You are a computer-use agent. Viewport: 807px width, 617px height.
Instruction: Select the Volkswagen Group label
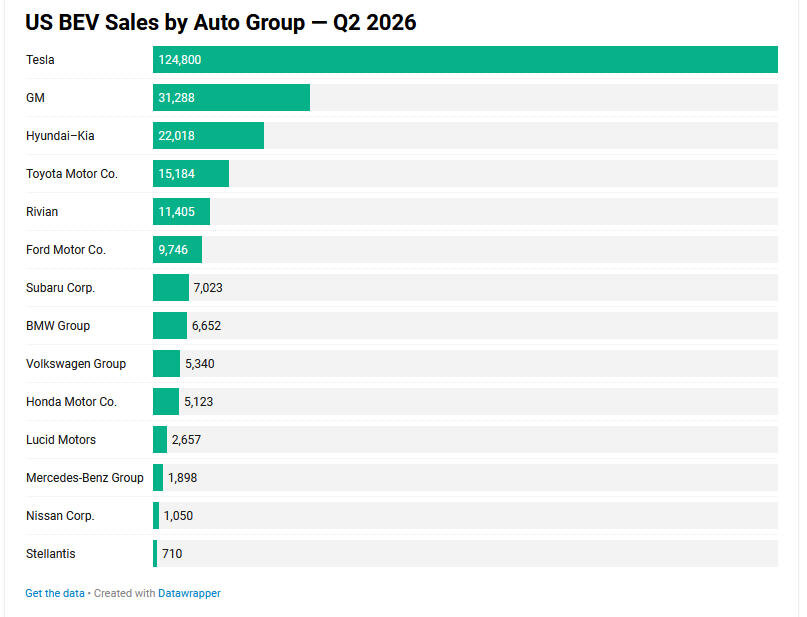(x=76, y=364)
